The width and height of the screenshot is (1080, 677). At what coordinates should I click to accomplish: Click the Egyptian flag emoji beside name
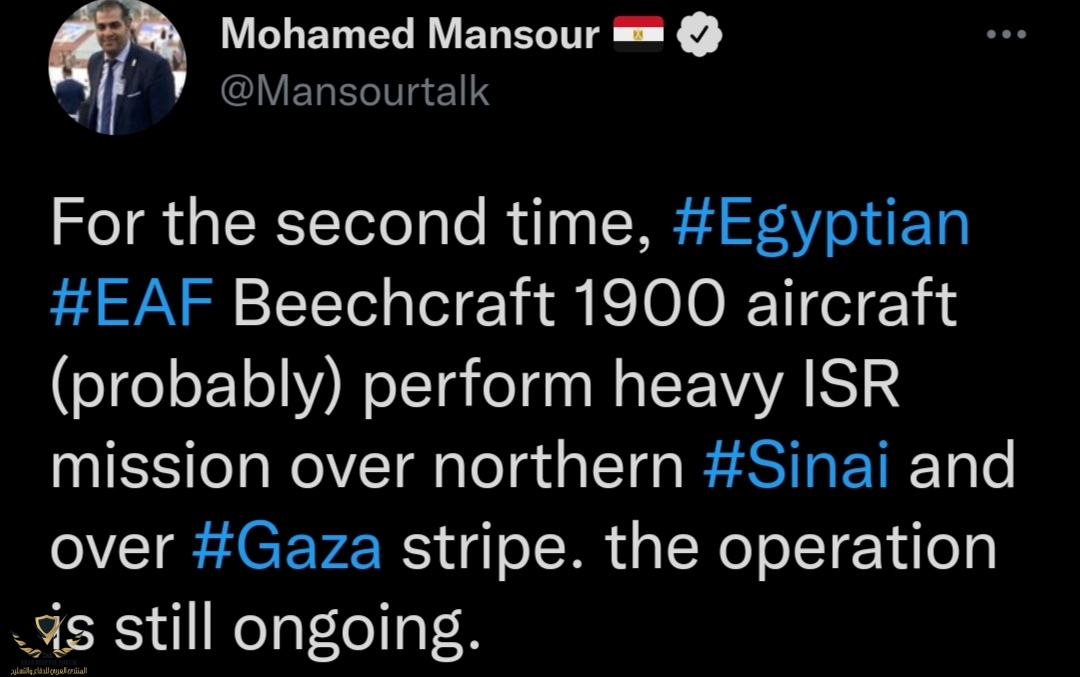click(638, 34)
